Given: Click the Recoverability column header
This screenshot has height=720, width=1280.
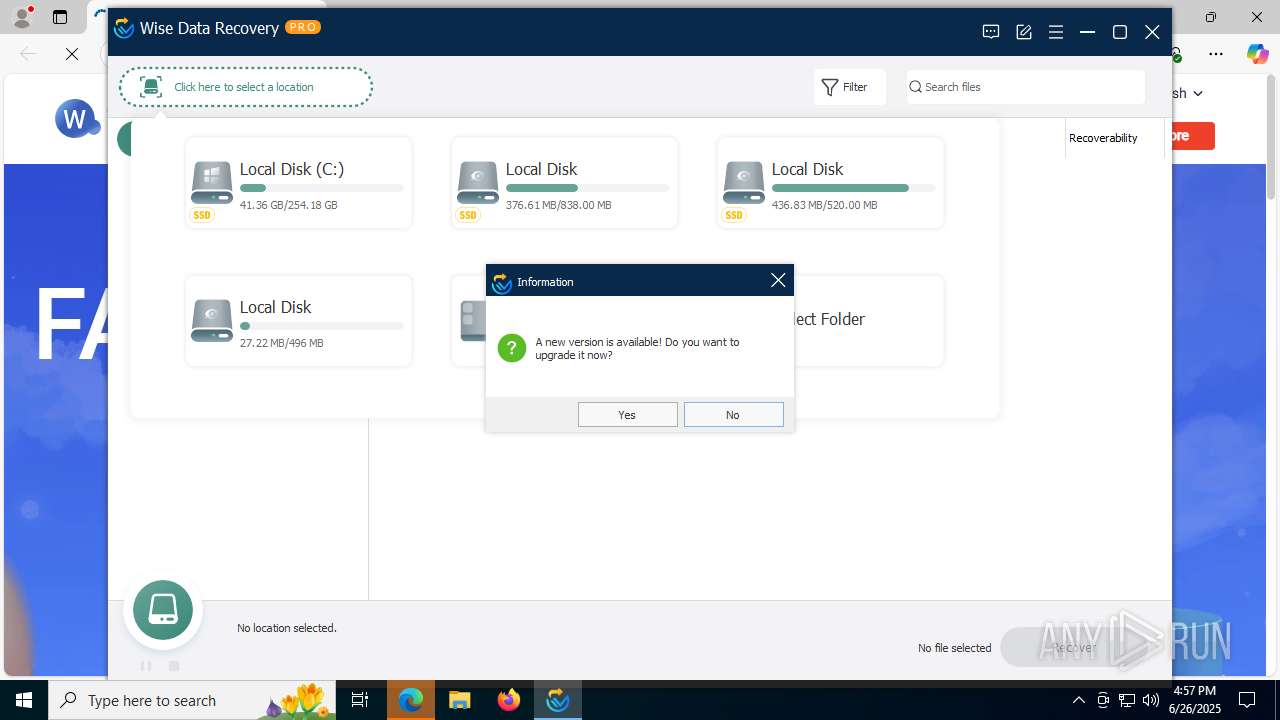Looking at the screenshot, I should [x=1103, y=138].
